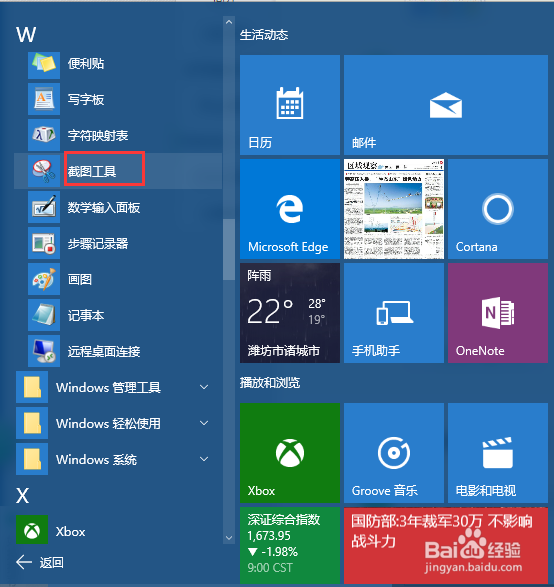Viewport: 554px width, 587px height.
Task: Open the Cortana tile
Action: (x=498, y=209)
